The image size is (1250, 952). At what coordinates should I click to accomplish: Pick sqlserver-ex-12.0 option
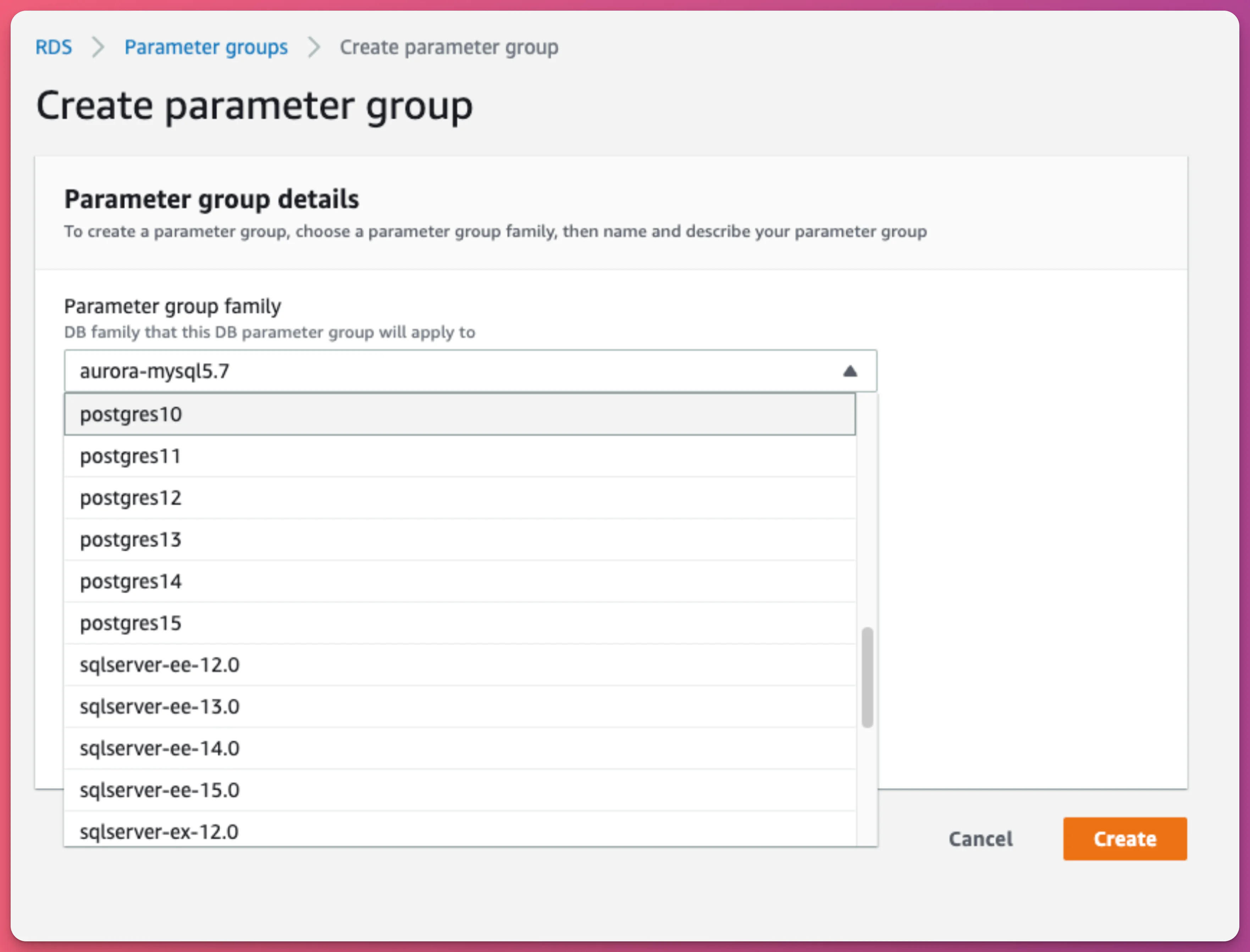point(460,829)
